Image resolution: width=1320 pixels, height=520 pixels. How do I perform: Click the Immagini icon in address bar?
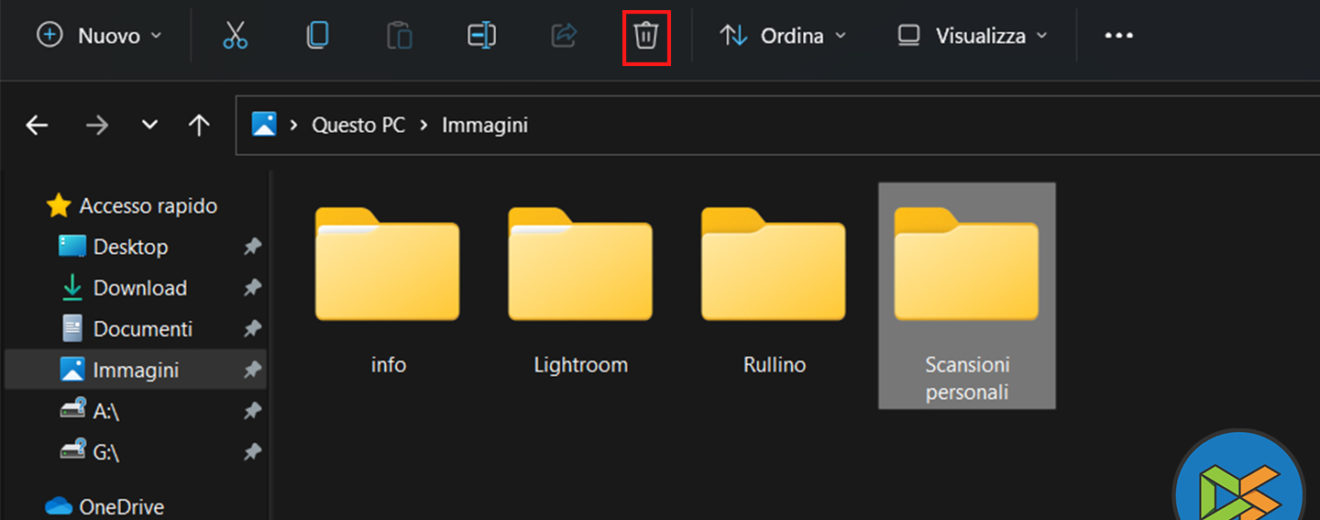tap(264, 125)
